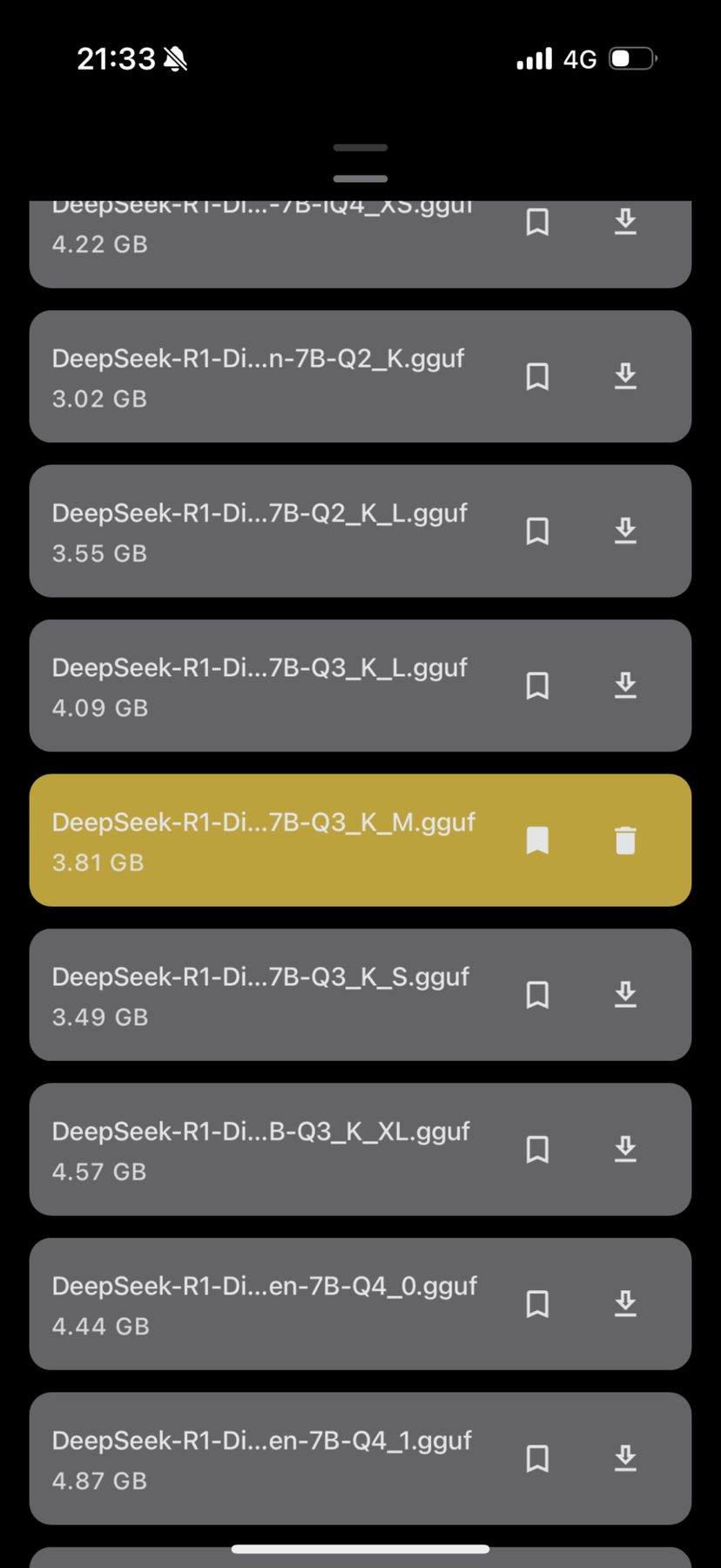Bookmark the Q3_K_XL.gguf model
The width and height of the screenshot is (721, 1568).
pyautogui.click(x=537, y=1149)
